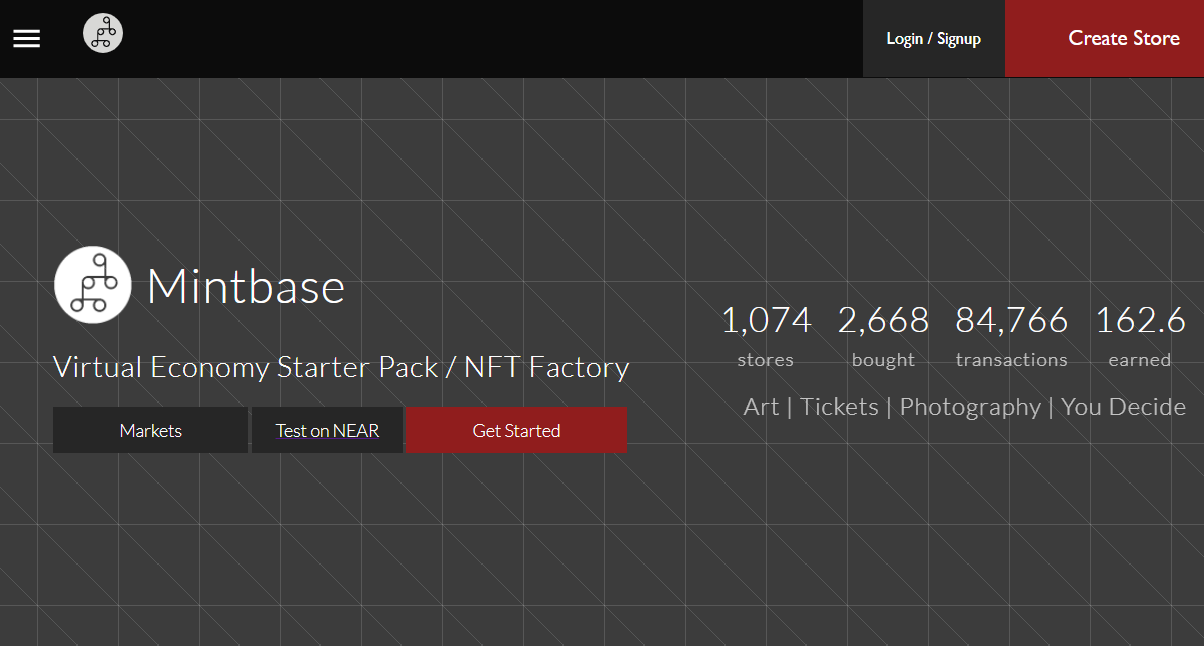
Task: Open the Markets page
Action: (150, 430)
